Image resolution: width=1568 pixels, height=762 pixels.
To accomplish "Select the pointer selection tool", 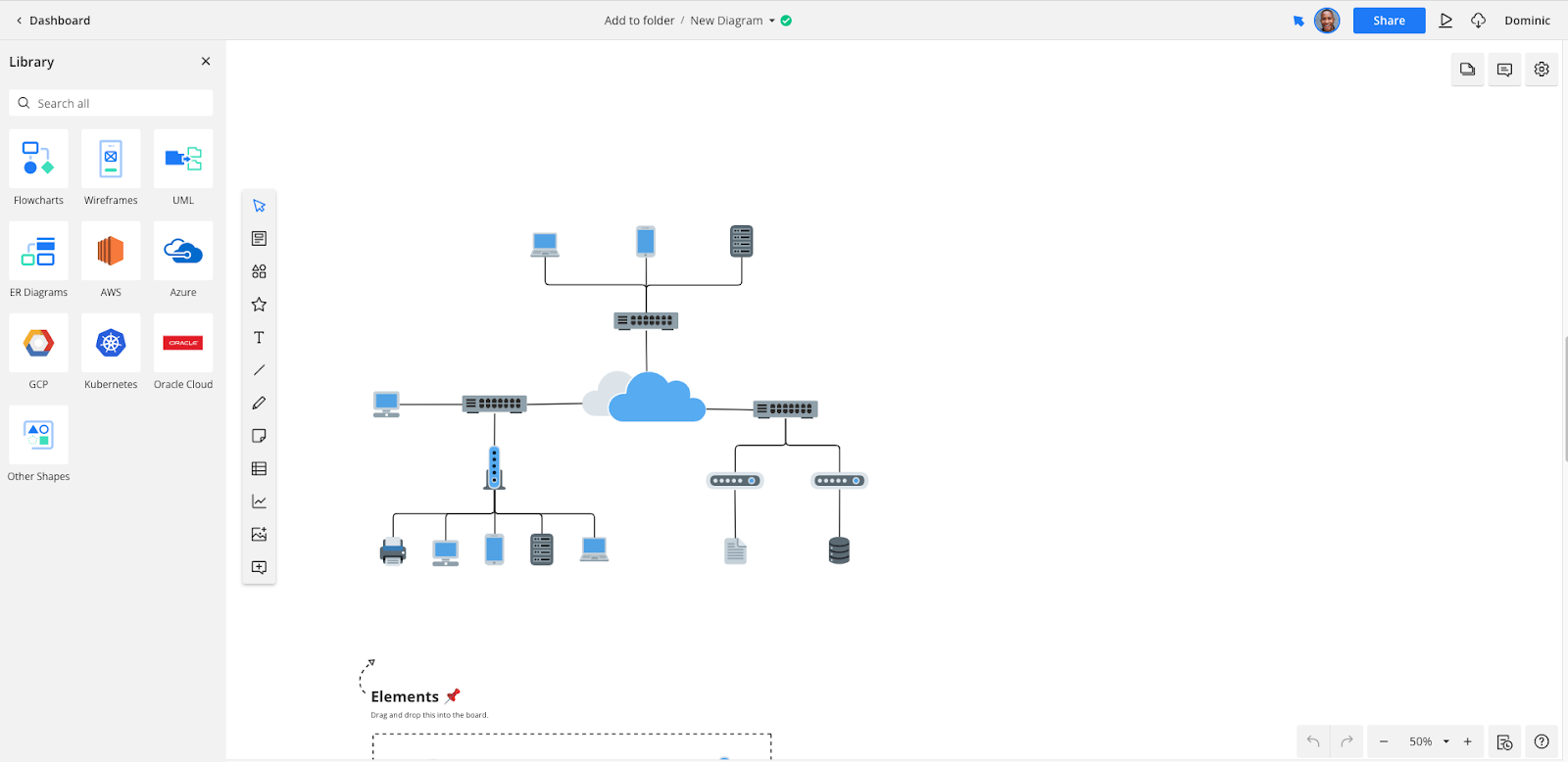I will tap(259, 206).
